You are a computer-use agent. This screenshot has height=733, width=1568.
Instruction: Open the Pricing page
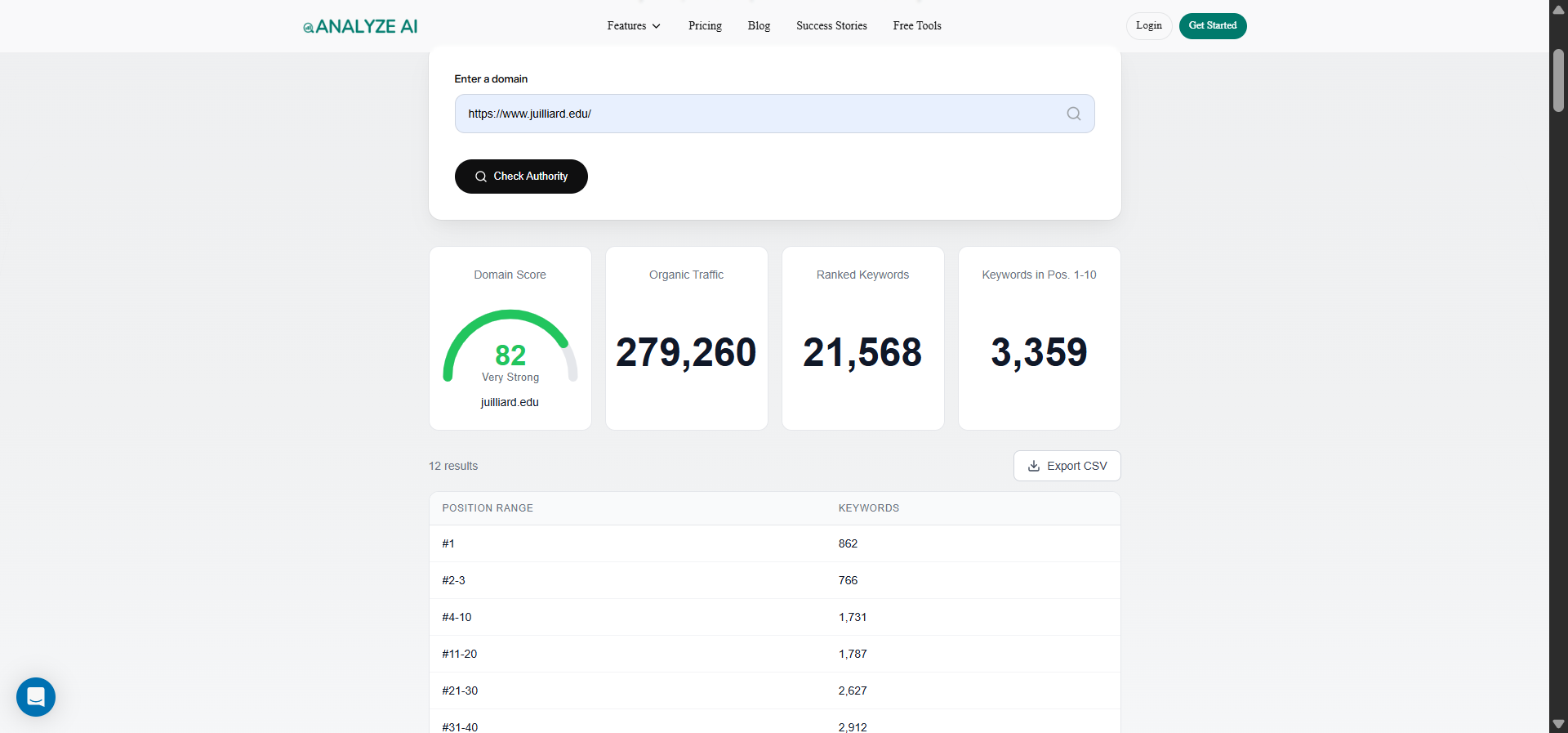[x=705, y=26]
